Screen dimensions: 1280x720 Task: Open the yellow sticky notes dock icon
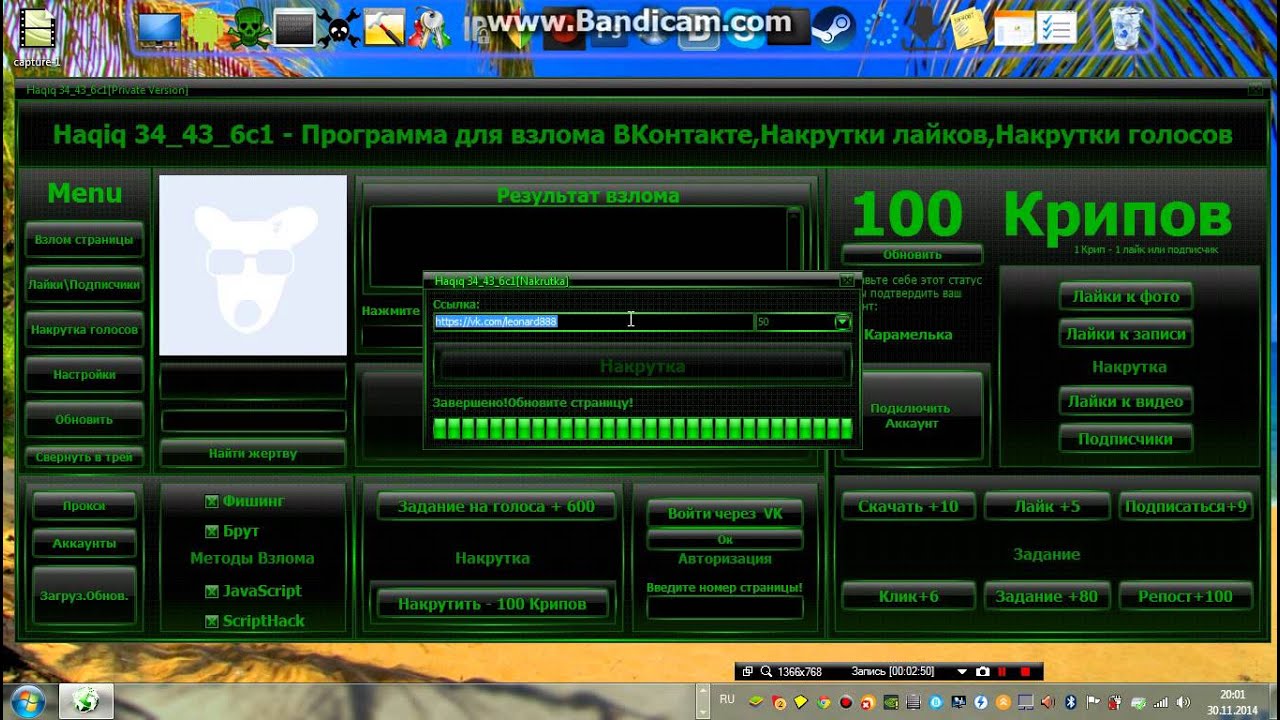[968, 28]
